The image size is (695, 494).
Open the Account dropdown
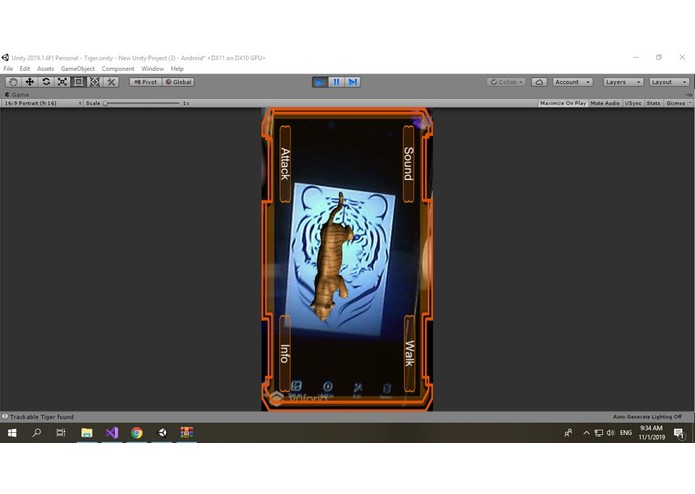[572, 82]
